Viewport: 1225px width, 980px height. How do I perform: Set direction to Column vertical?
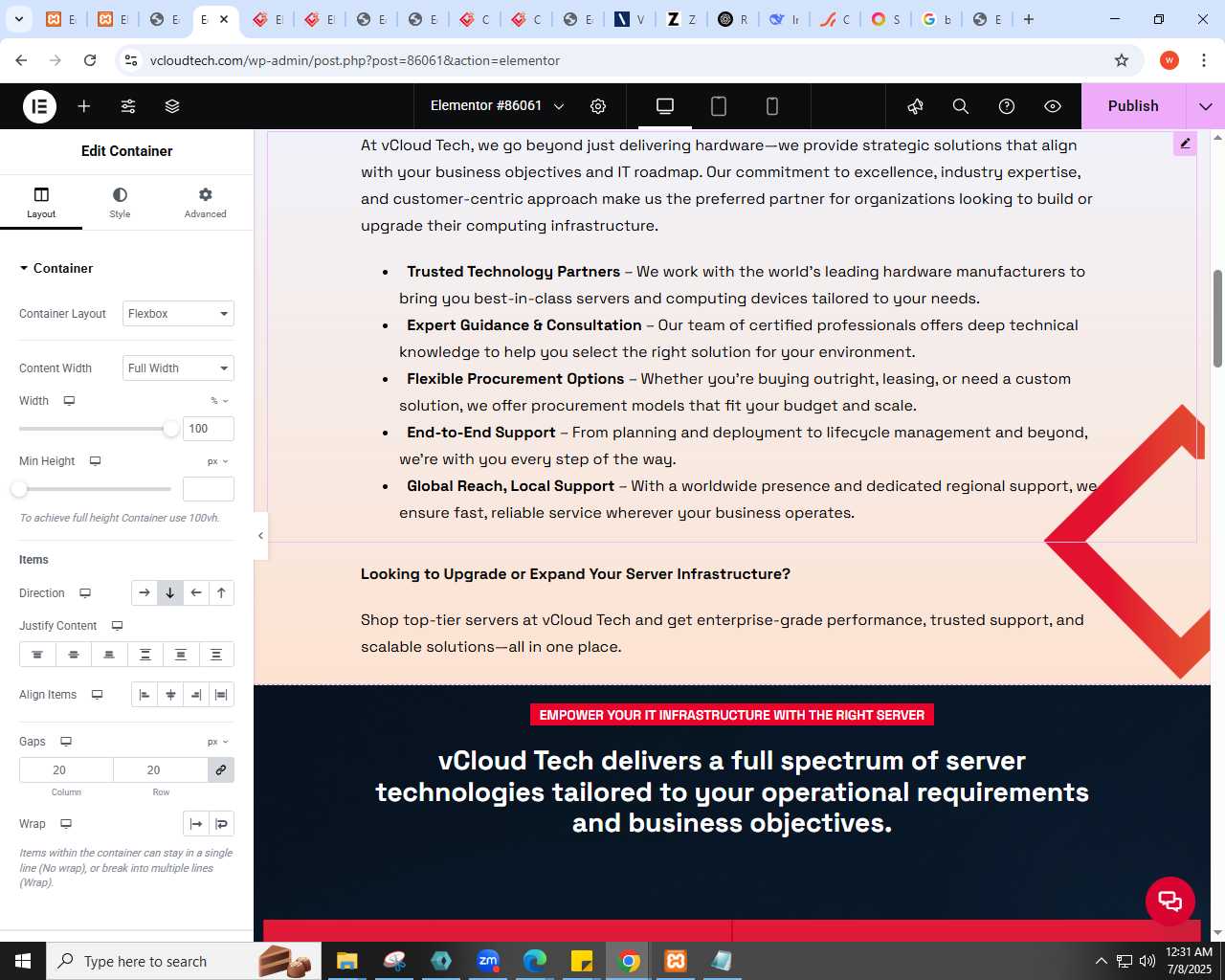(x=170, y=593)
